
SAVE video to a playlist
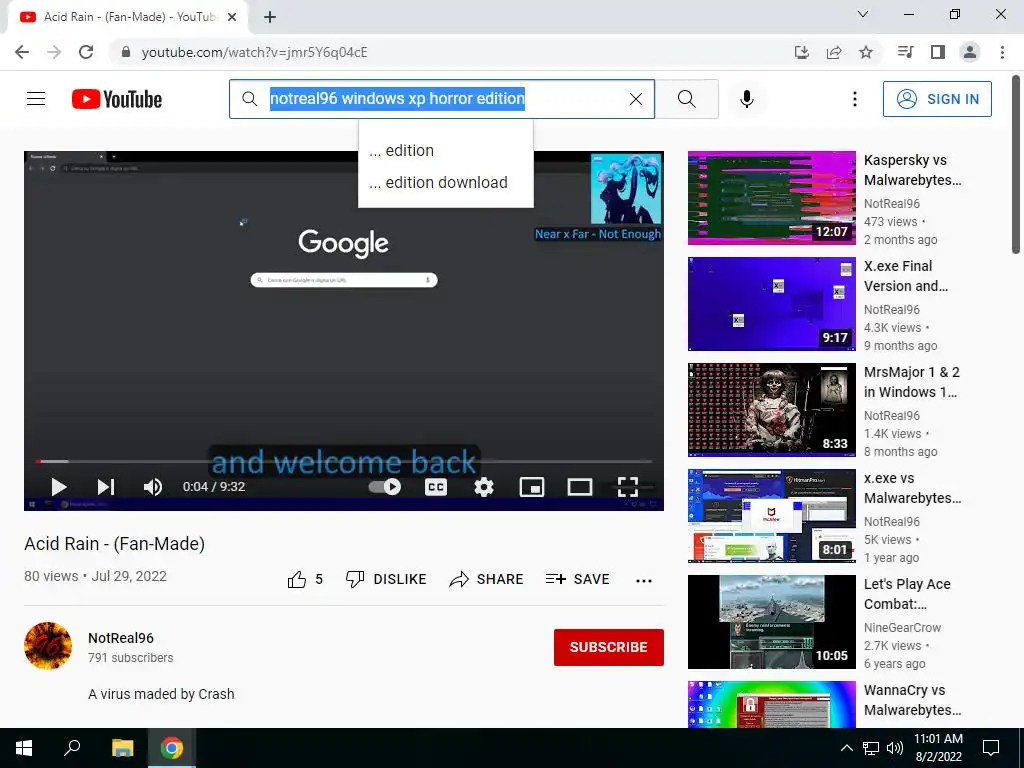click(x=577, y=579)
